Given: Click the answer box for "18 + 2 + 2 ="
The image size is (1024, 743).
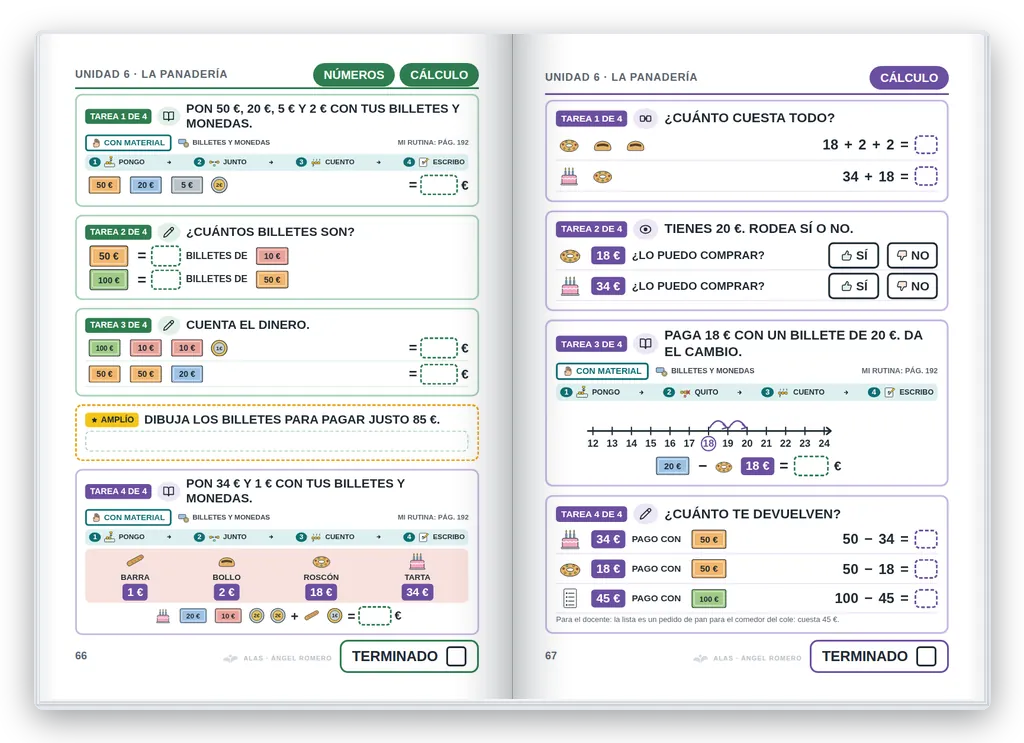Looking at the screenshot, I should tap(926, 144).
